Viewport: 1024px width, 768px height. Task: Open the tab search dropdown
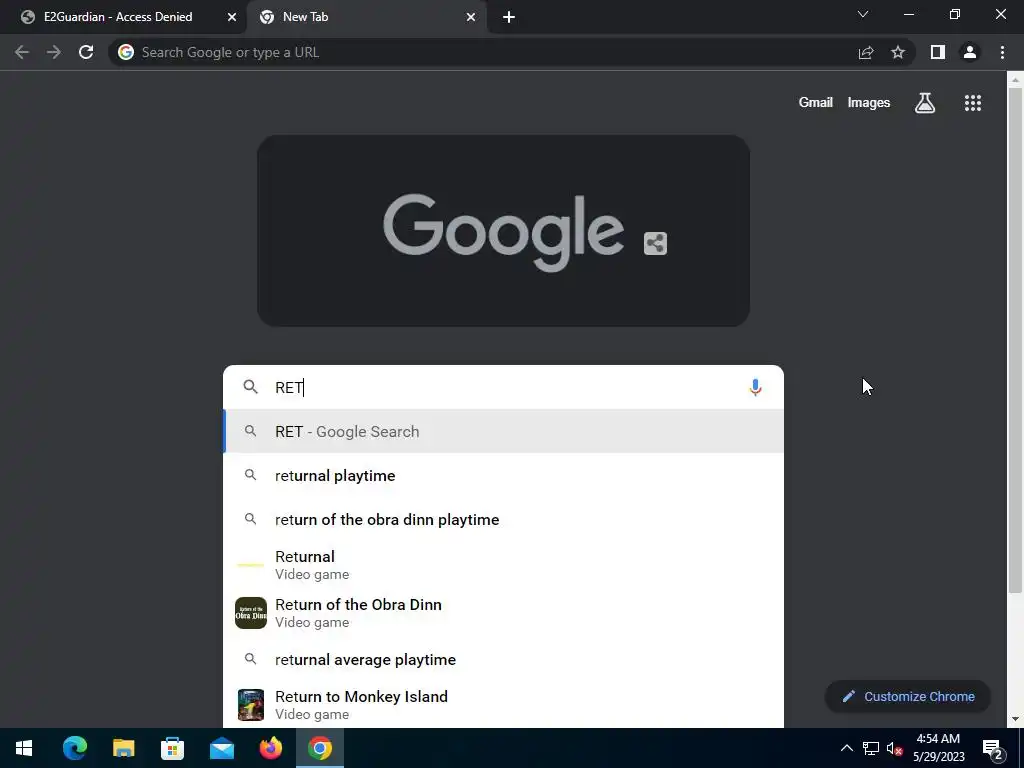pos(863,14)
